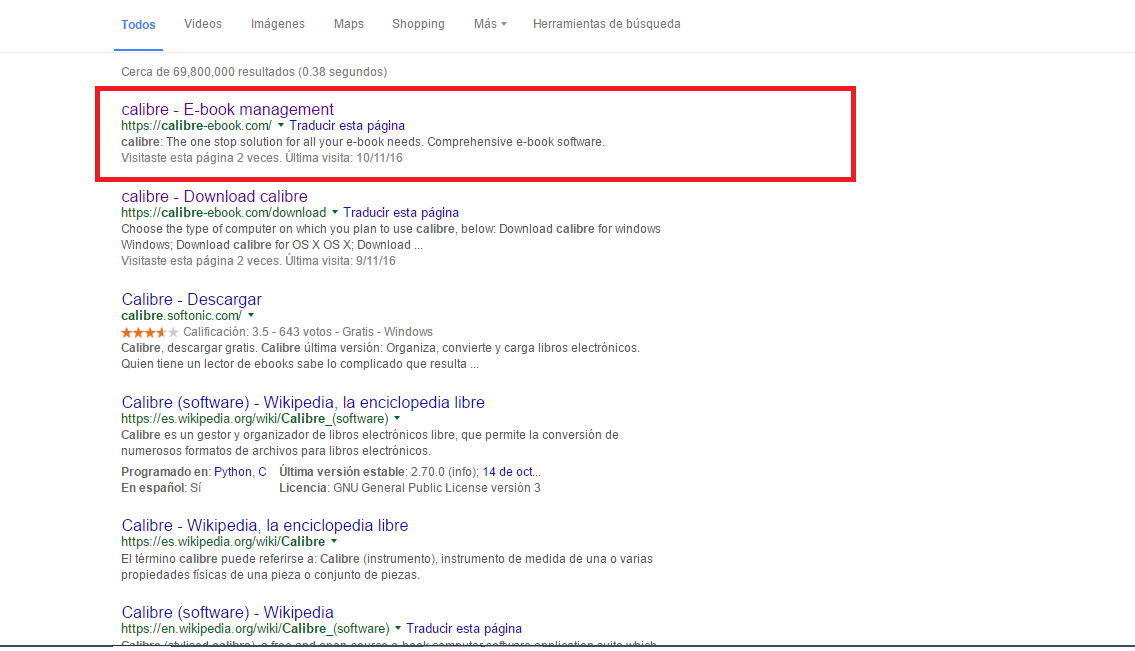
Task: Expand the arrow next to calibre-ebook.com/download URL
Action: (334, 212)
